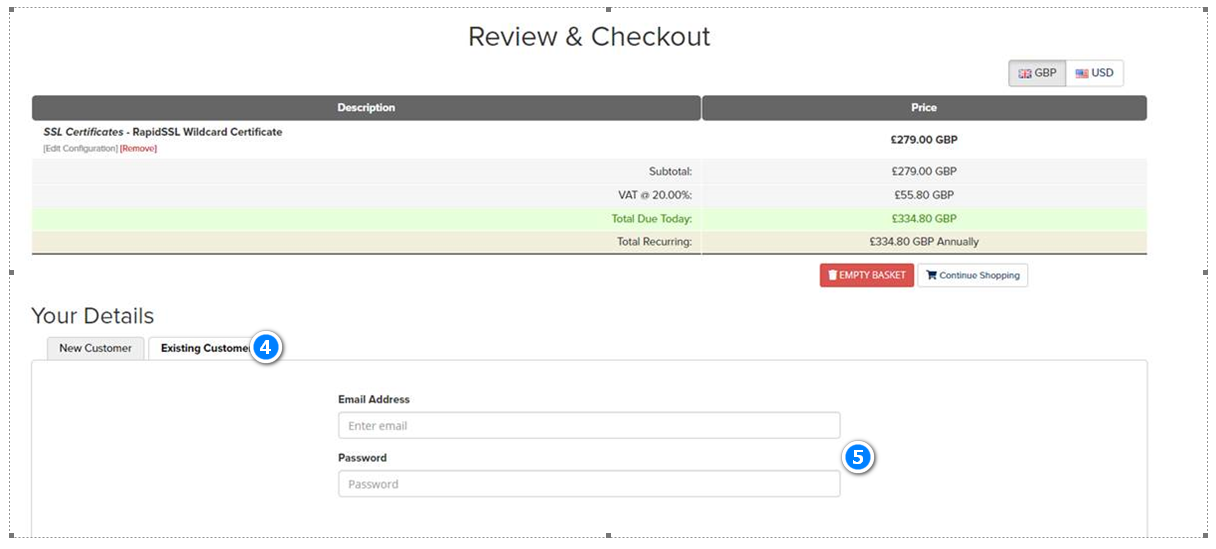The height and width of the screenshot is (549, 1216).
Task: Click the Total Recurring annual amount
Action: tap(924, 241)
